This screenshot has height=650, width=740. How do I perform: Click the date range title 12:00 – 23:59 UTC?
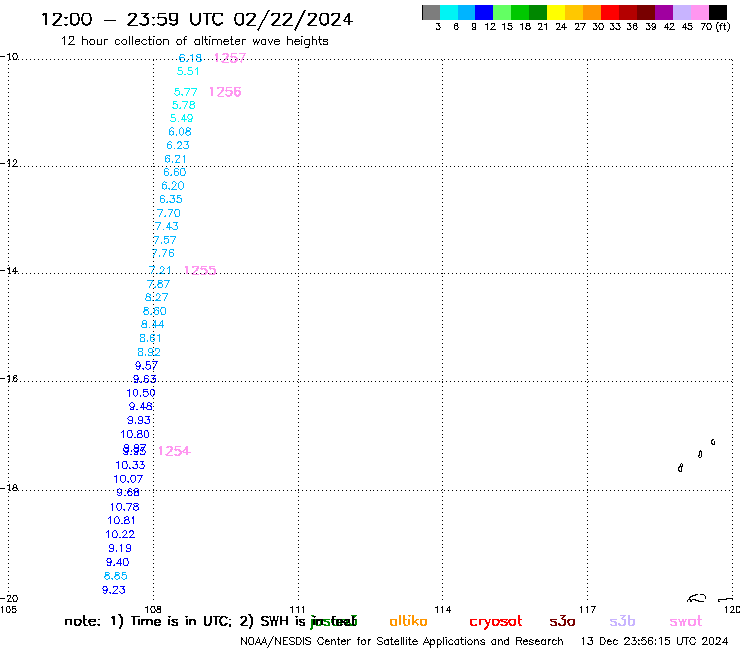click(x=135, y=20)
